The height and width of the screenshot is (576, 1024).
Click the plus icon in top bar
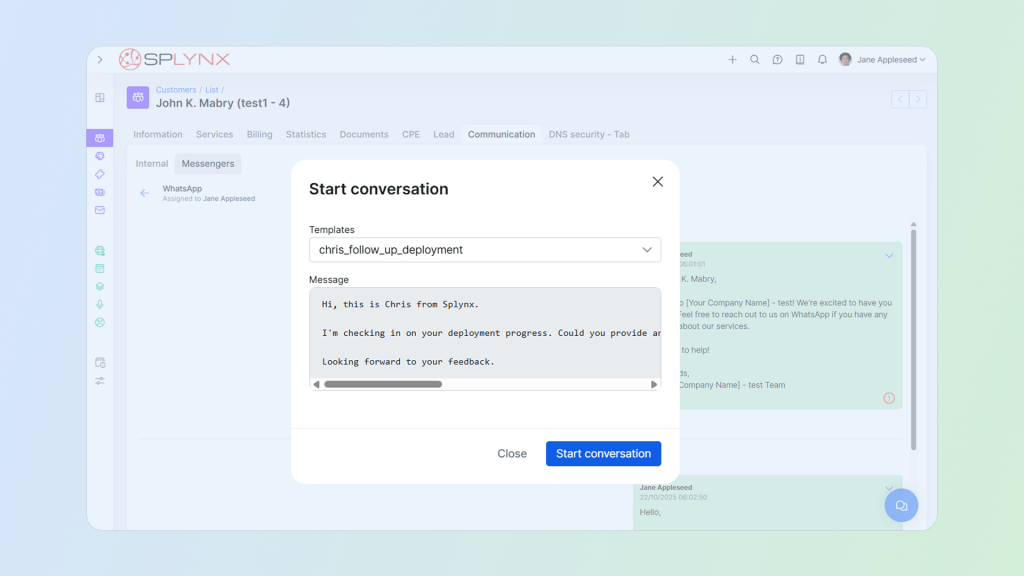point(732,60)
